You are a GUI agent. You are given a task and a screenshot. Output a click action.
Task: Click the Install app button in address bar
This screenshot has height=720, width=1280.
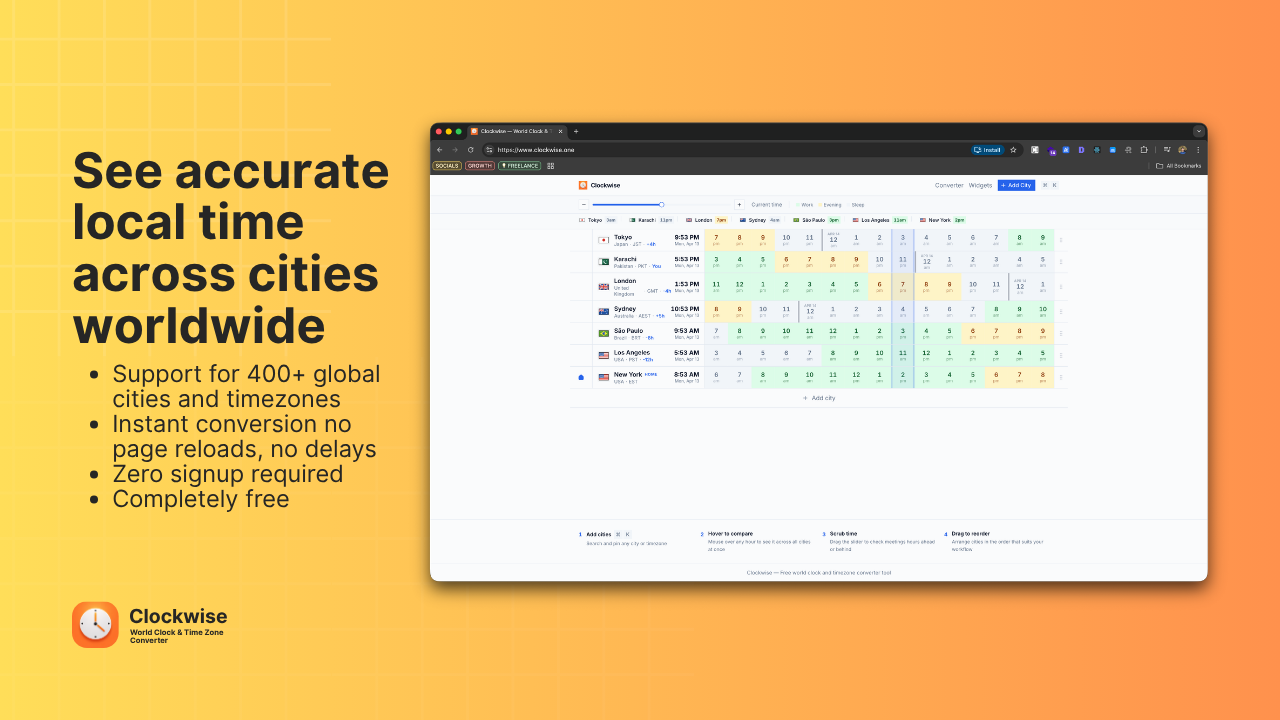point(987,150)
